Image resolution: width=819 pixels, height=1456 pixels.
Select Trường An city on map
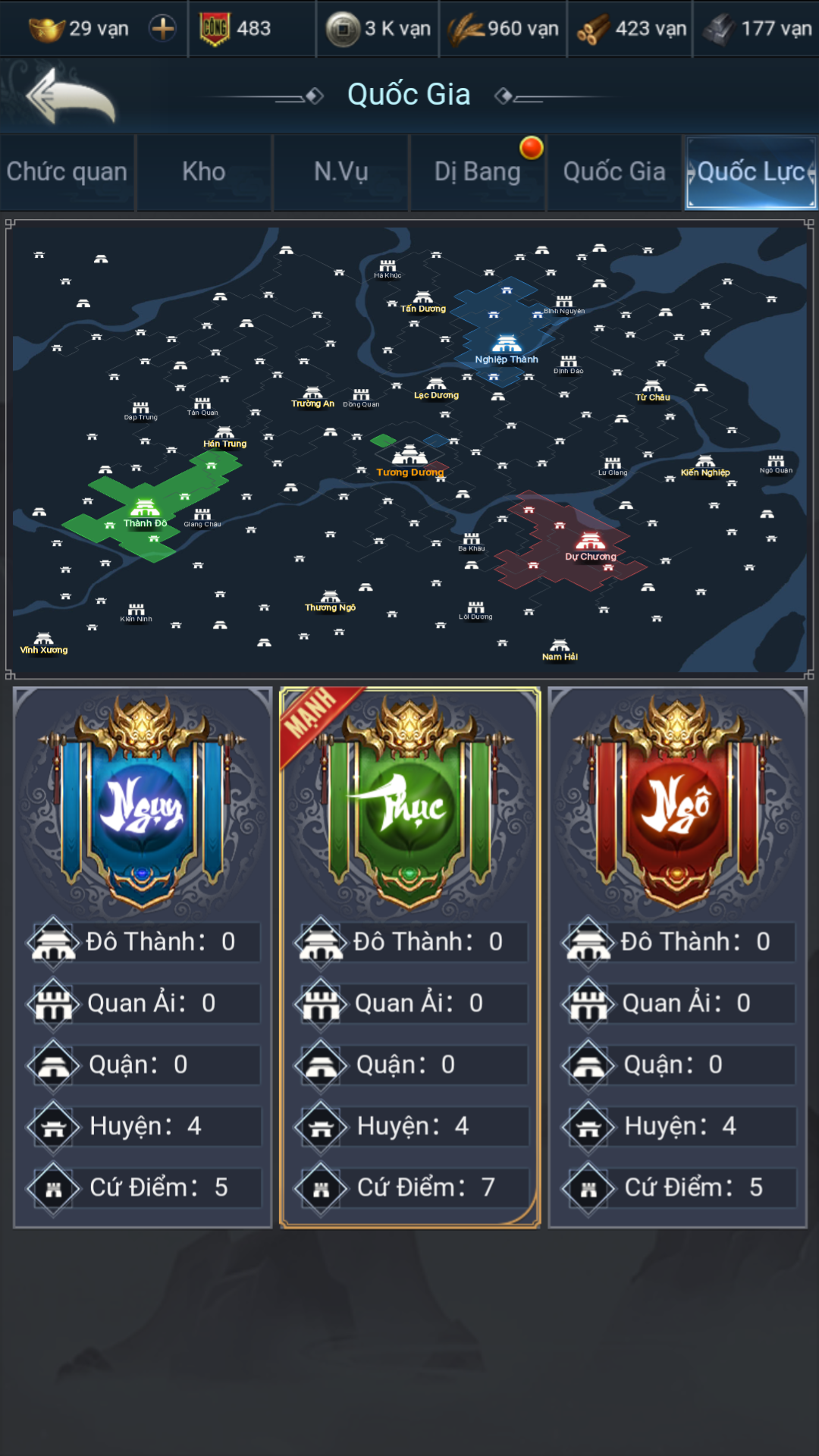(312, 397)
